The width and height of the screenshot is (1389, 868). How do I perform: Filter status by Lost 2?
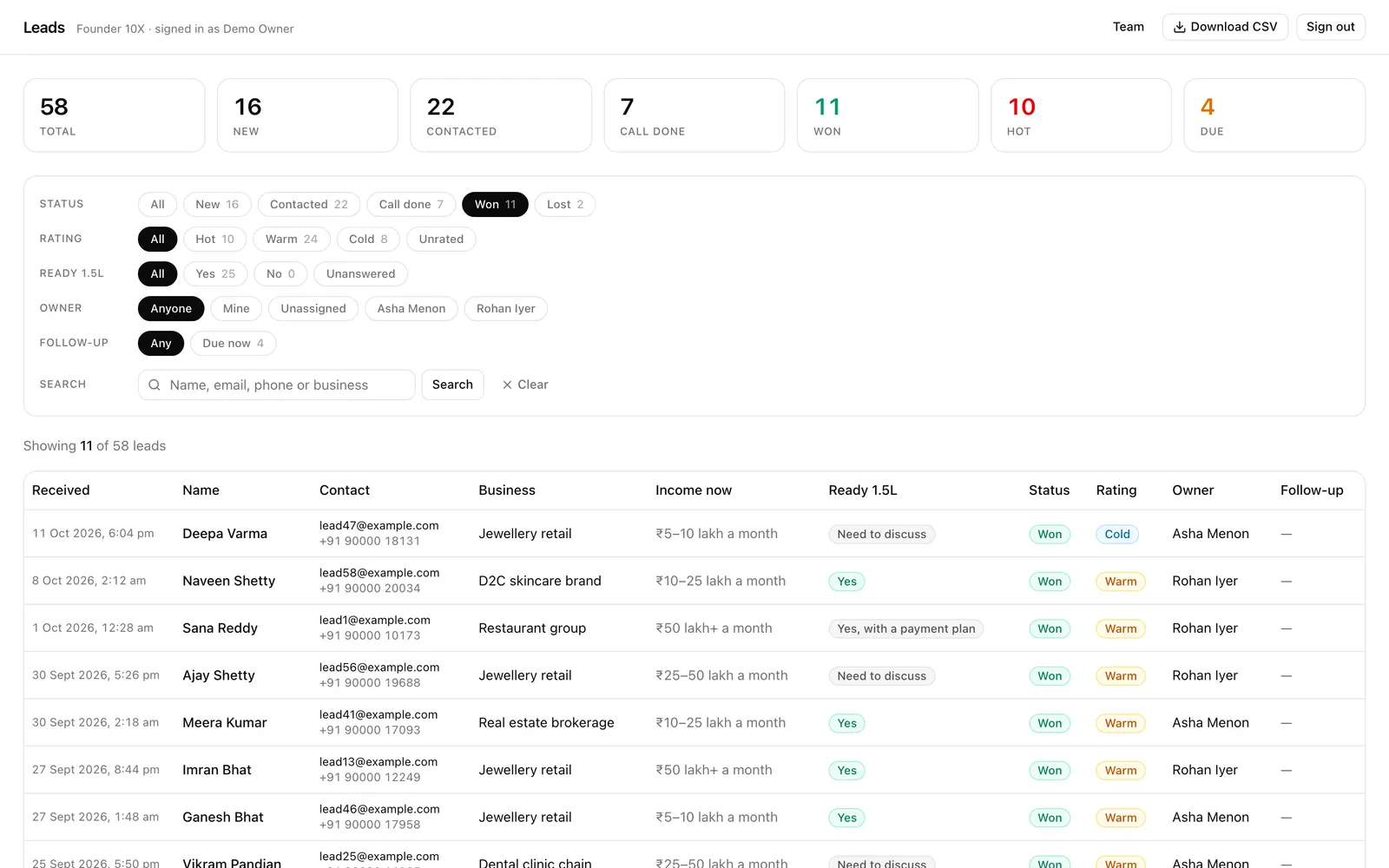(565, 204)
